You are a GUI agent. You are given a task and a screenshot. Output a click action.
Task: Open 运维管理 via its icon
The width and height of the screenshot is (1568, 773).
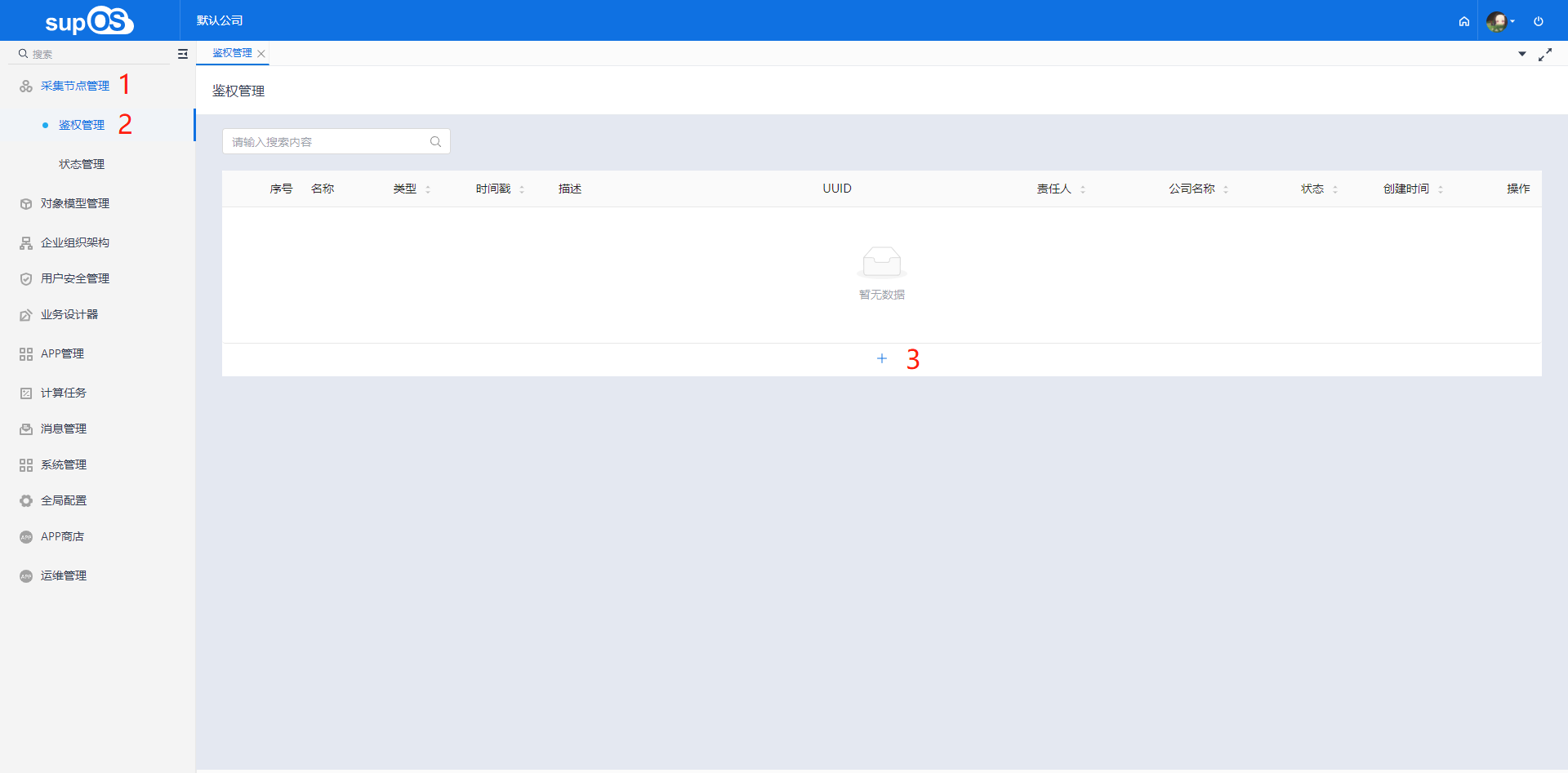[25, 575]
